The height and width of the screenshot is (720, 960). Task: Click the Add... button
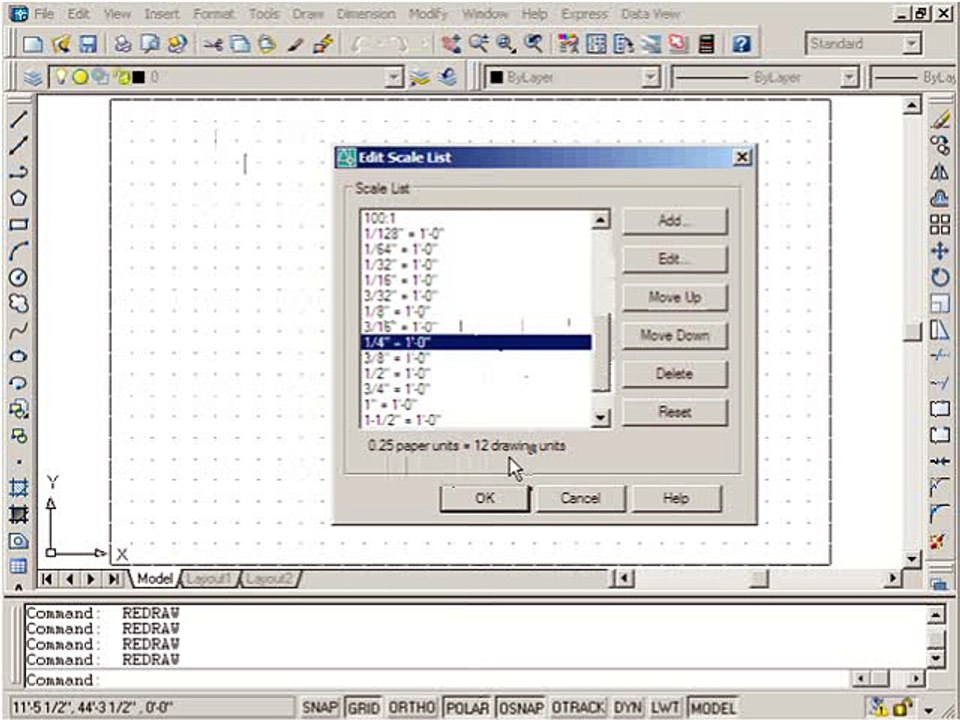(675, 220)
